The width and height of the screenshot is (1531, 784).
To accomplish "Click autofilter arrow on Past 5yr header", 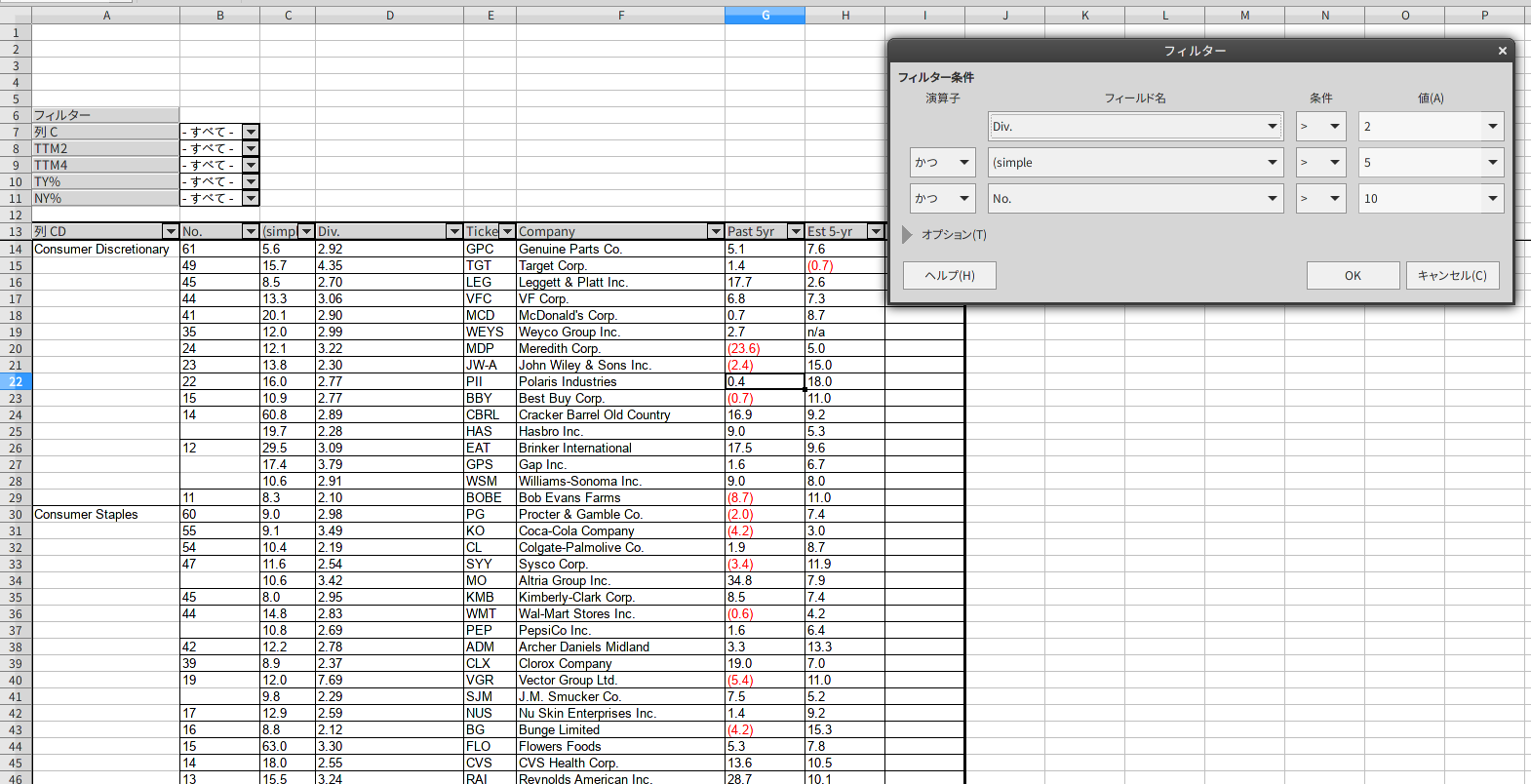I will click(x=796, y=232).
